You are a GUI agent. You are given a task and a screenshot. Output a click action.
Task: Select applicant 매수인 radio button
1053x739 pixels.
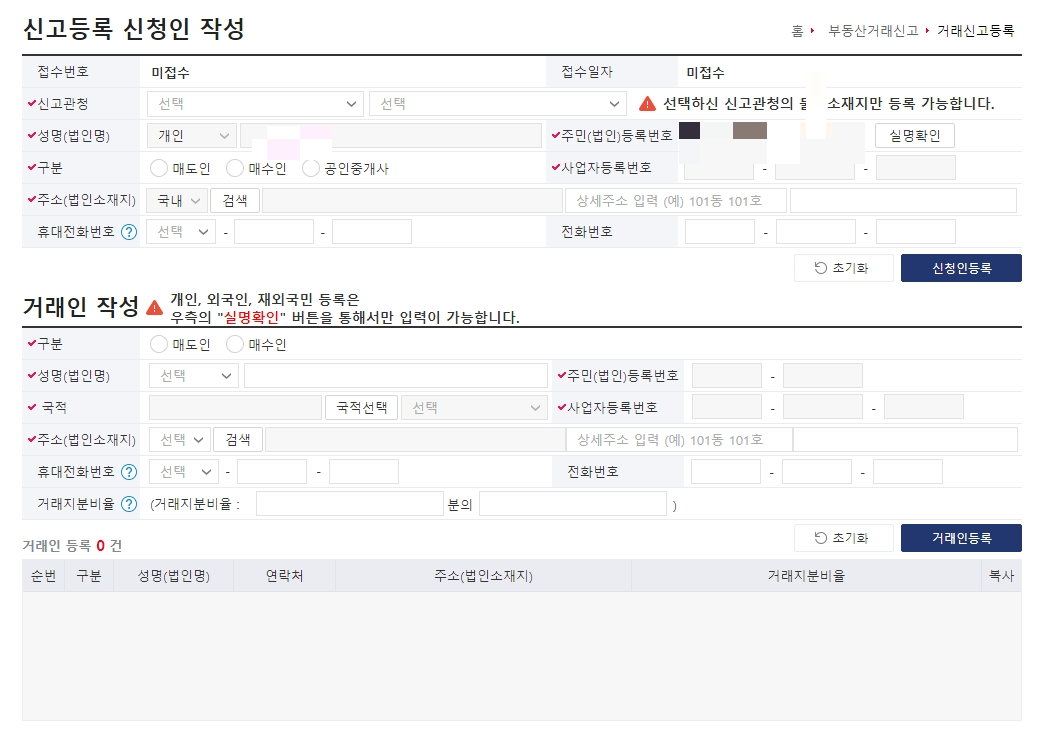234,168
